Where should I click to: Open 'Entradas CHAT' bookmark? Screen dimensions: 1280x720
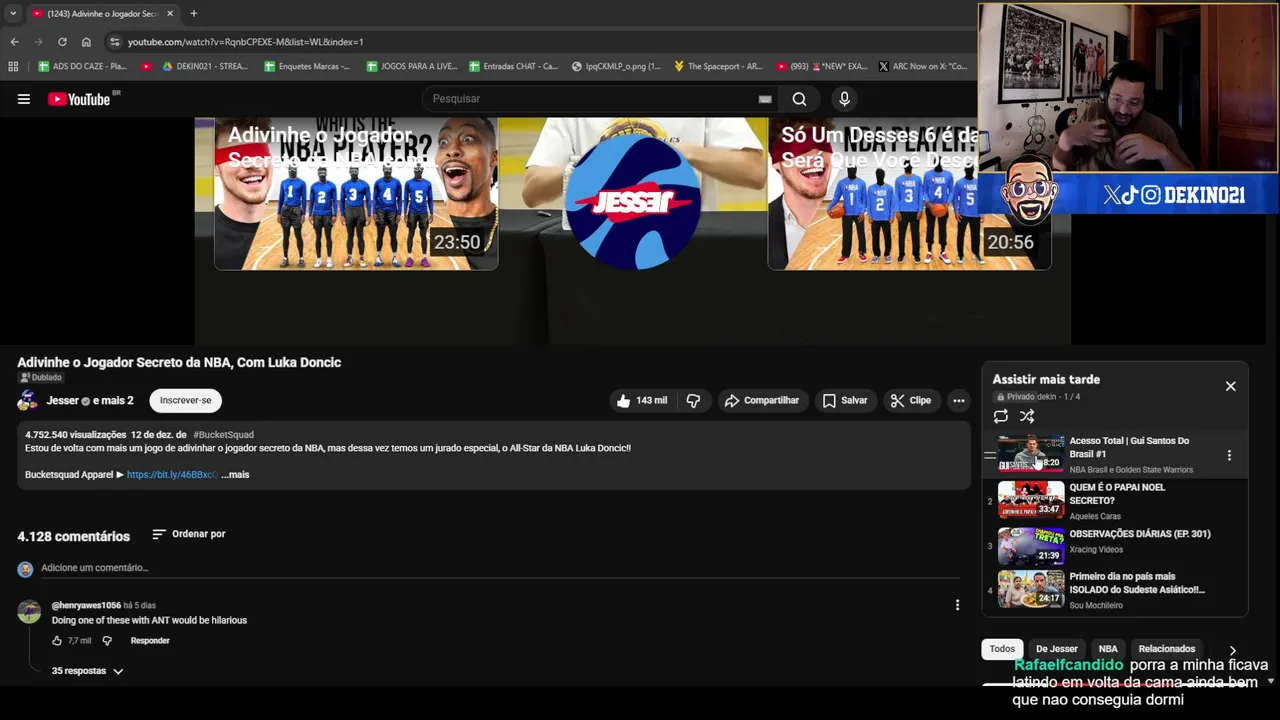(514, 66)
